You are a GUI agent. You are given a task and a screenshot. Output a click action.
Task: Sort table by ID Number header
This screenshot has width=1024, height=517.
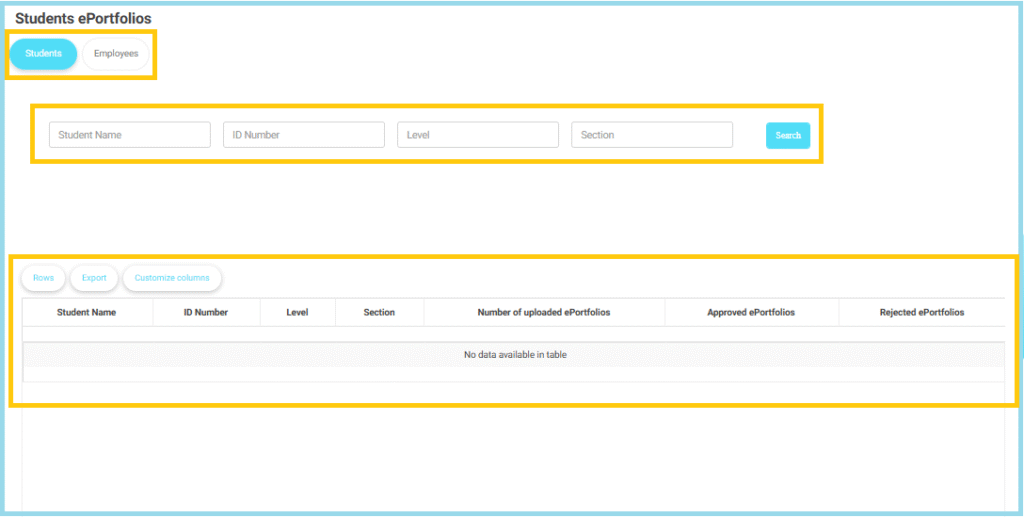tap(206, 313)
